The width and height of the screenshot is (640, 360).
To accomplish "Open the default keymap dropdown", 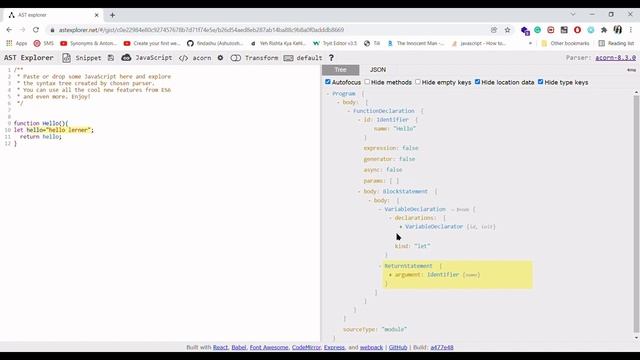I will click(303, 58).
